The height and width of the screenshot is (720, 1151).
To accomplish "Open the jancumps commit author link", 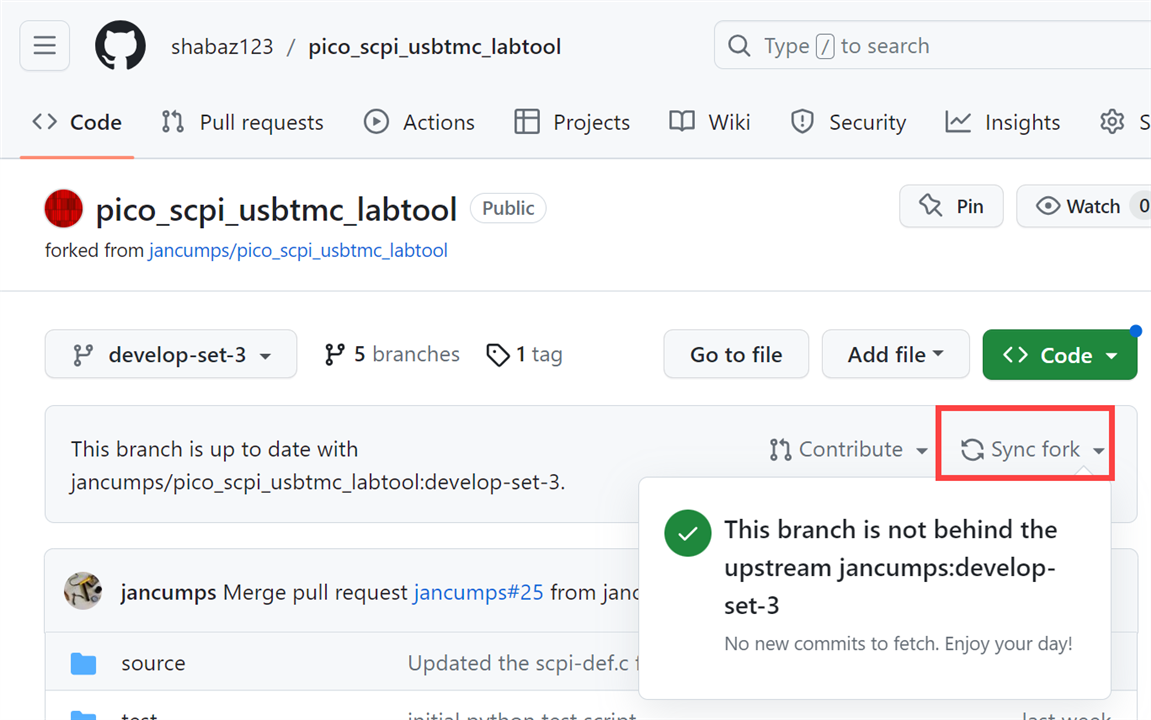I will [x=168, y=592].
